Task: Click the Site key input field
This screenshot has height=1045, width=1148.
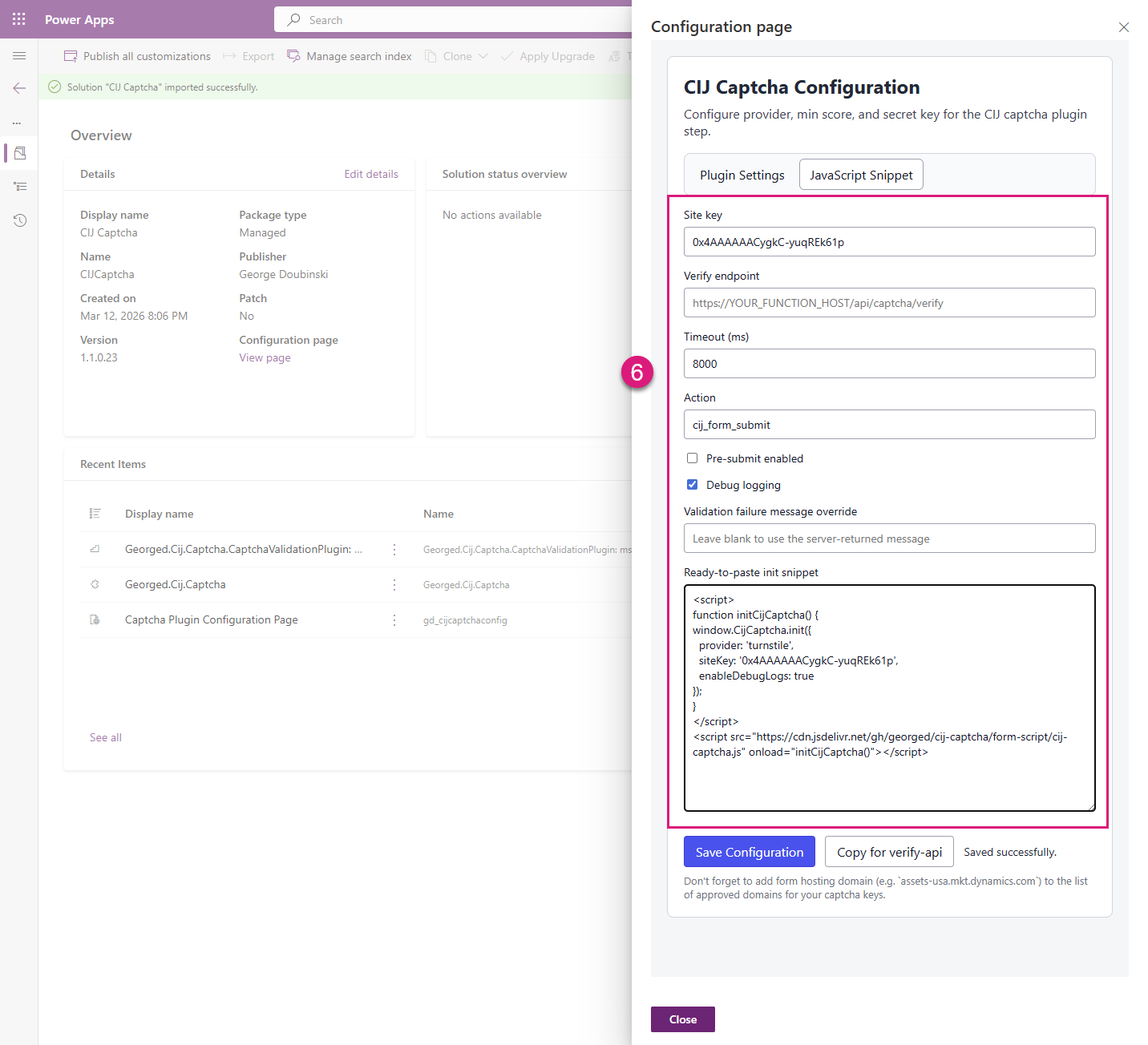Action: (890, 242)
